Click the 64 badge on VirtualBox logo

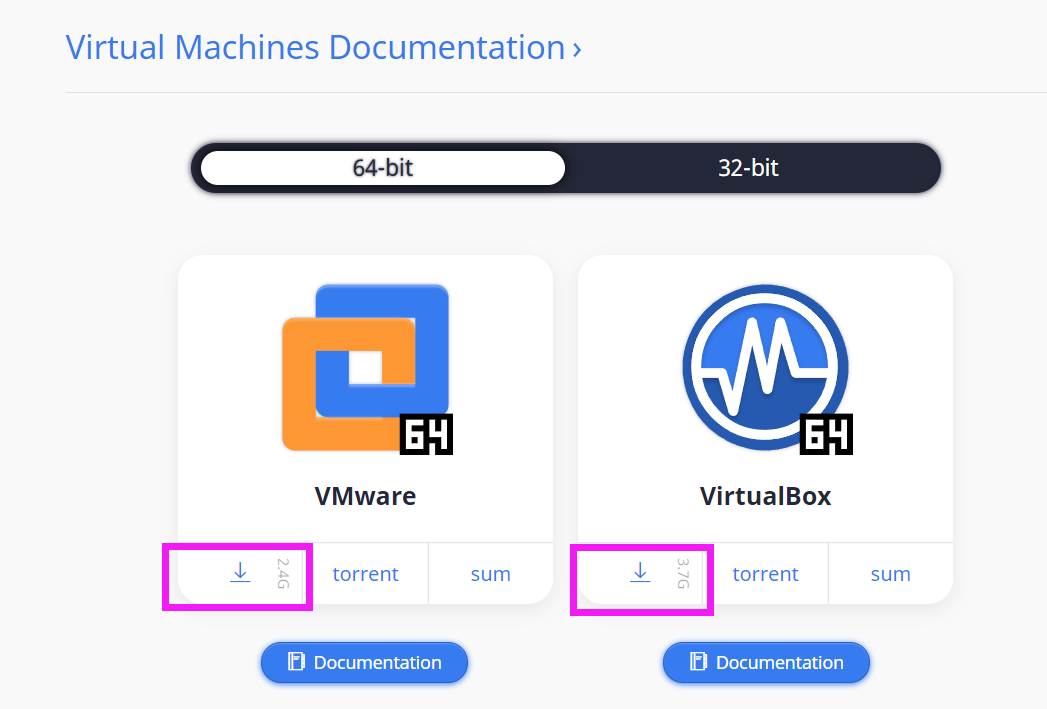pos(826,435)
